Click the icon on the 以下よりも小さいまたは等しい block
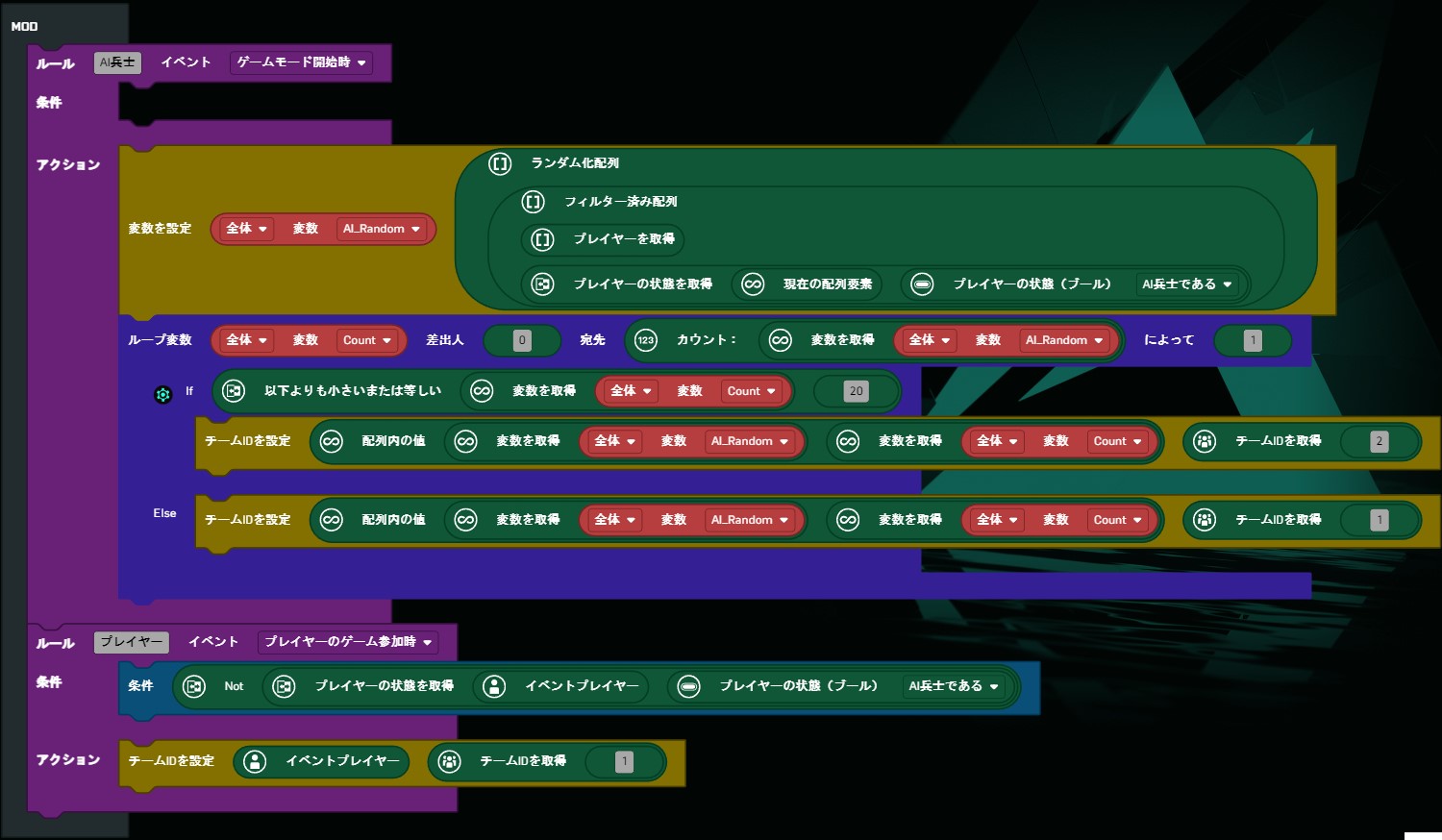 [x=234, y=391]
